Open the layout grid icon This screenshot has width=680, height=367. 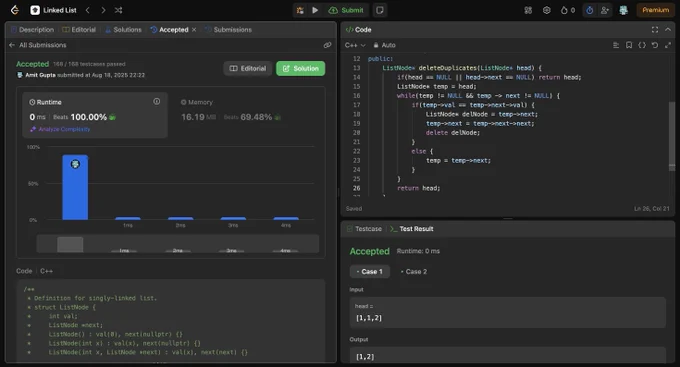pyautogui.click(x=528, y=10)
